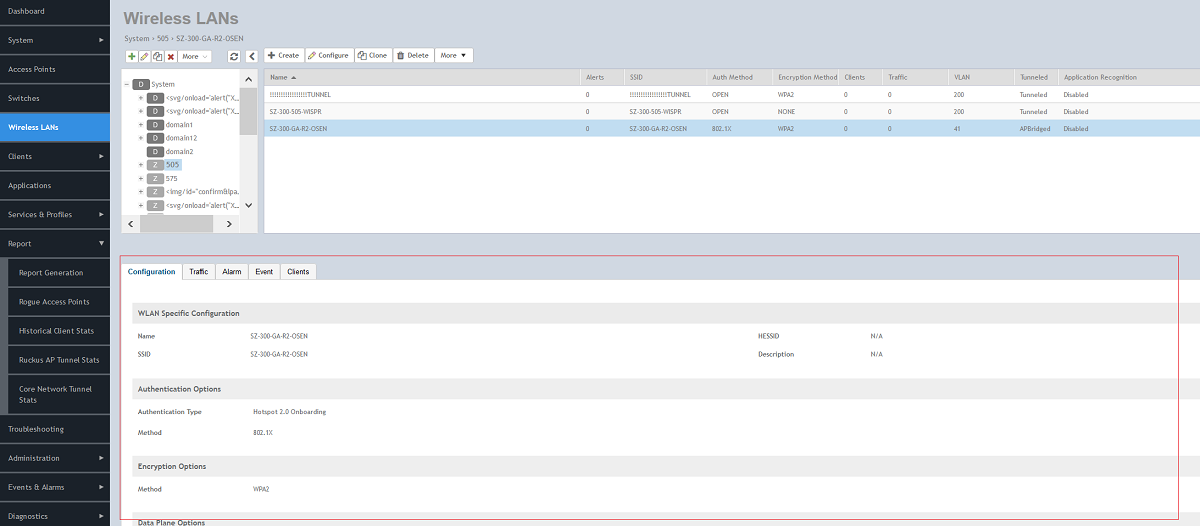The height and width of the screenshot is (526, 1200).
Task: Click the red X delete icon
Action: 171,56
